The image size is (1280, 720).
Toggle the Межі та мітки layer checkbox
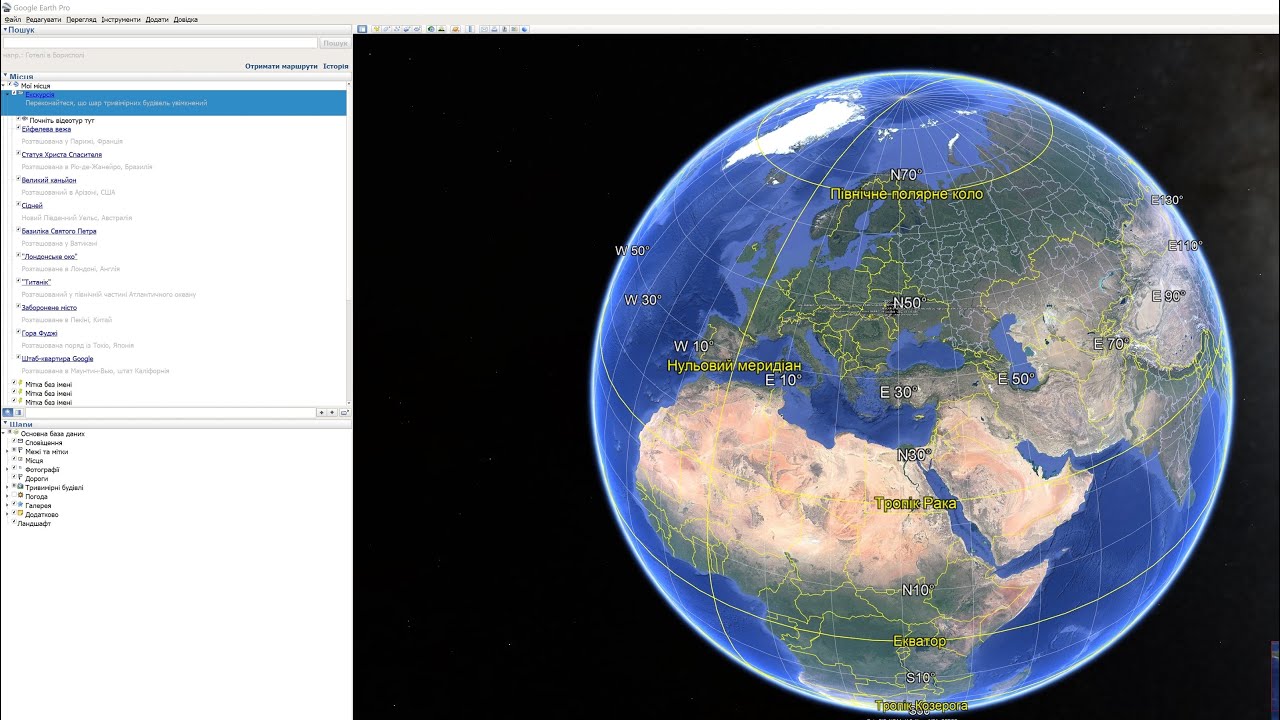pos(14,450)
